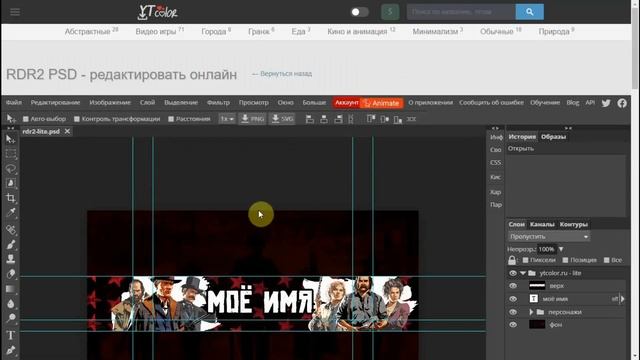Enable the Контроль трансформации checkbox
The width and height of the screenshot is (640, 360).
point(77,119)
